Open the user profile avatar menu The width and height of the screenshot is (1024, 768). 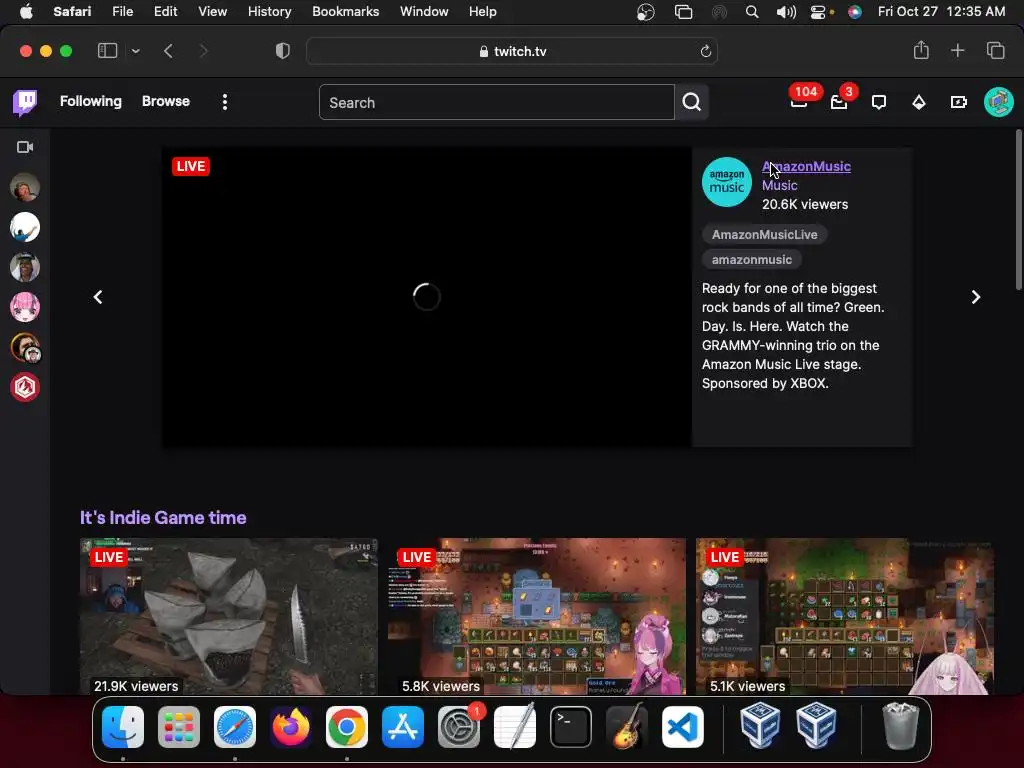(999, 102)
